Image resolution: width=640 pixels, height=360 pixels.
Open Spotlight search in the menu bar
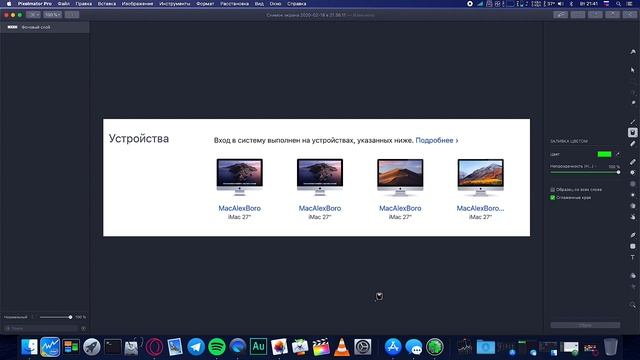tap(619, 4)
